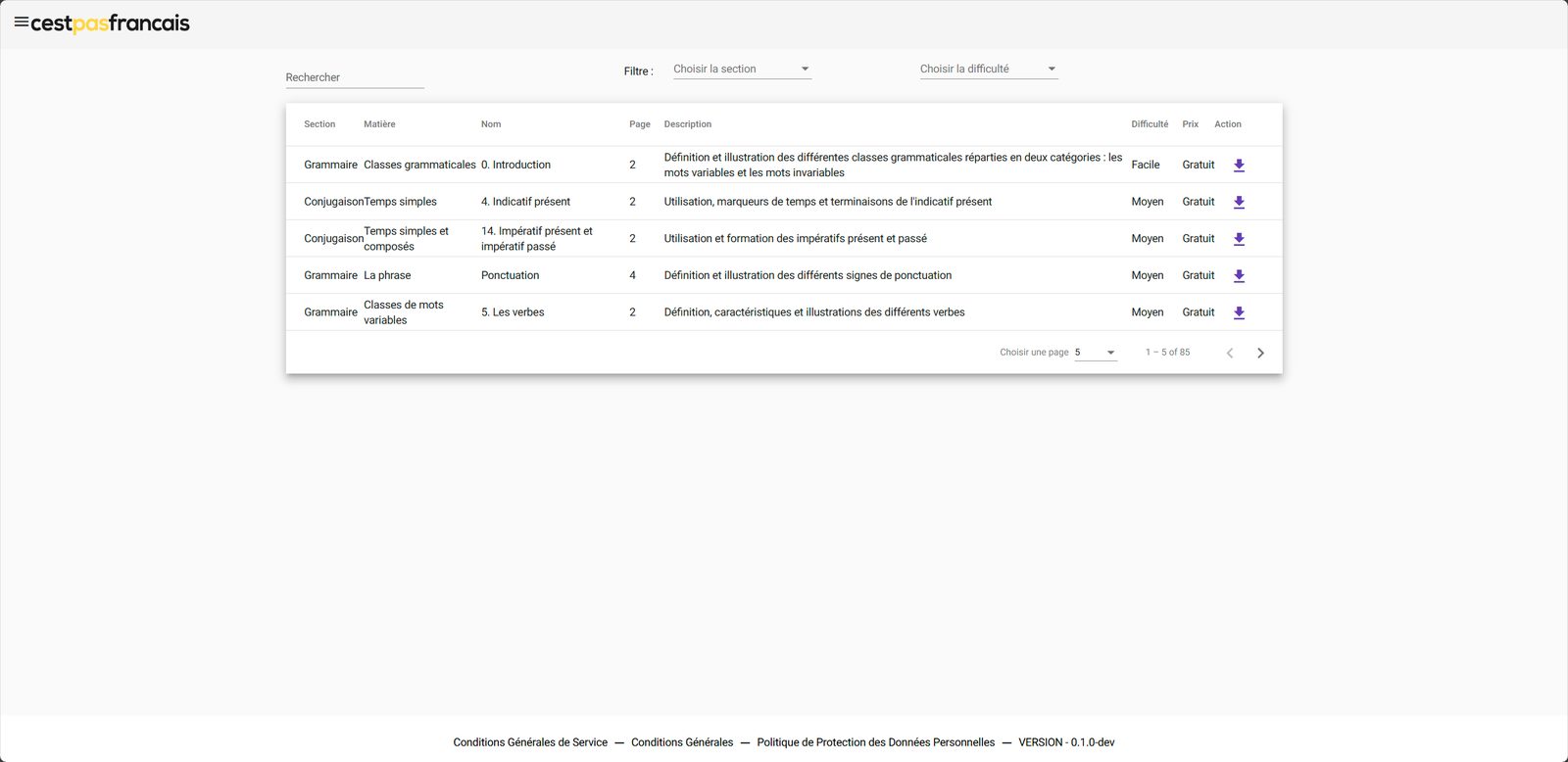
Task: Click the différents verbes description text
Action: (814, 312)
